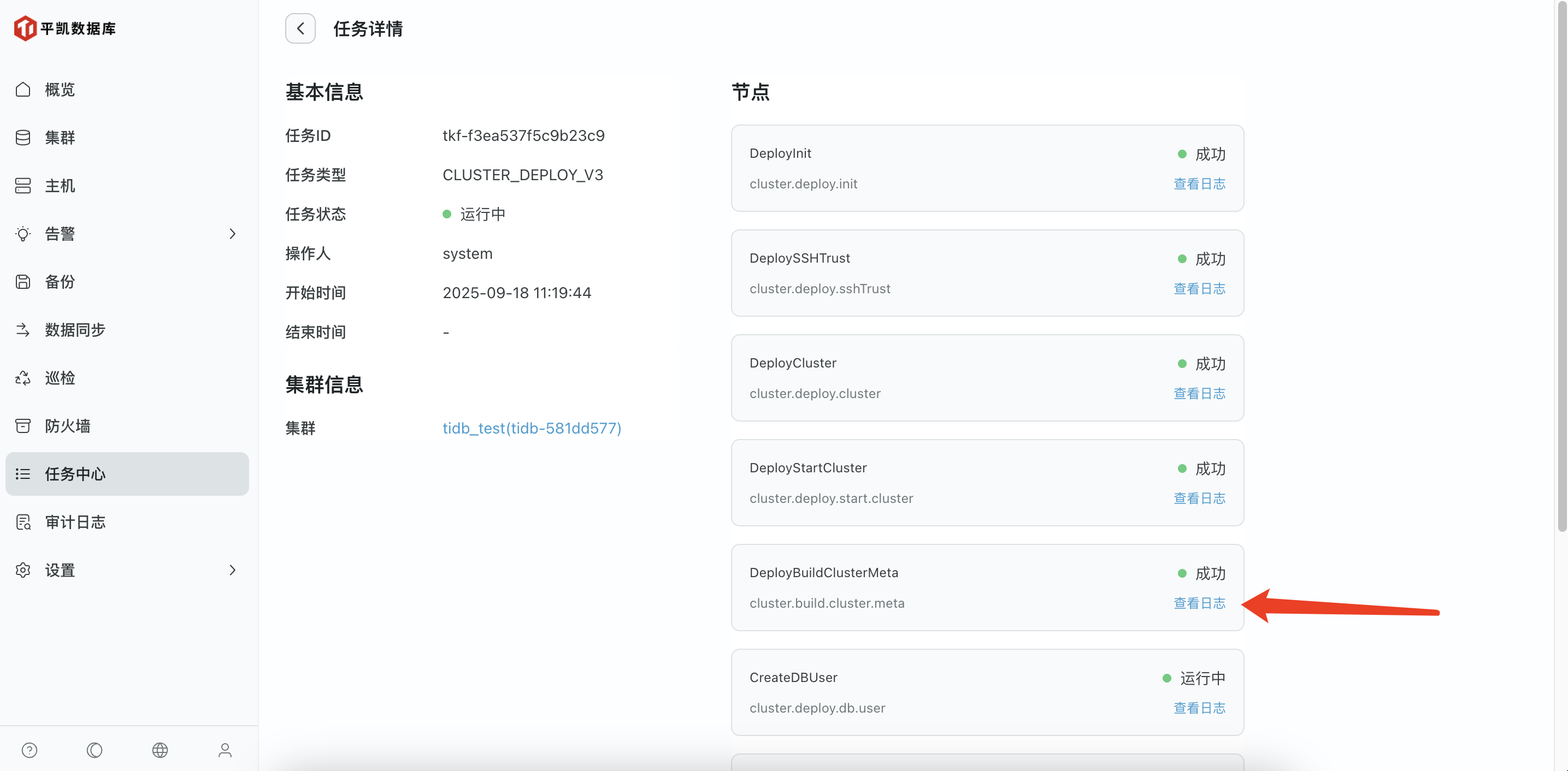Viewport: 1568px width, 771px height.
Task: Open the help question-mark icon
Action: point(29,750)
